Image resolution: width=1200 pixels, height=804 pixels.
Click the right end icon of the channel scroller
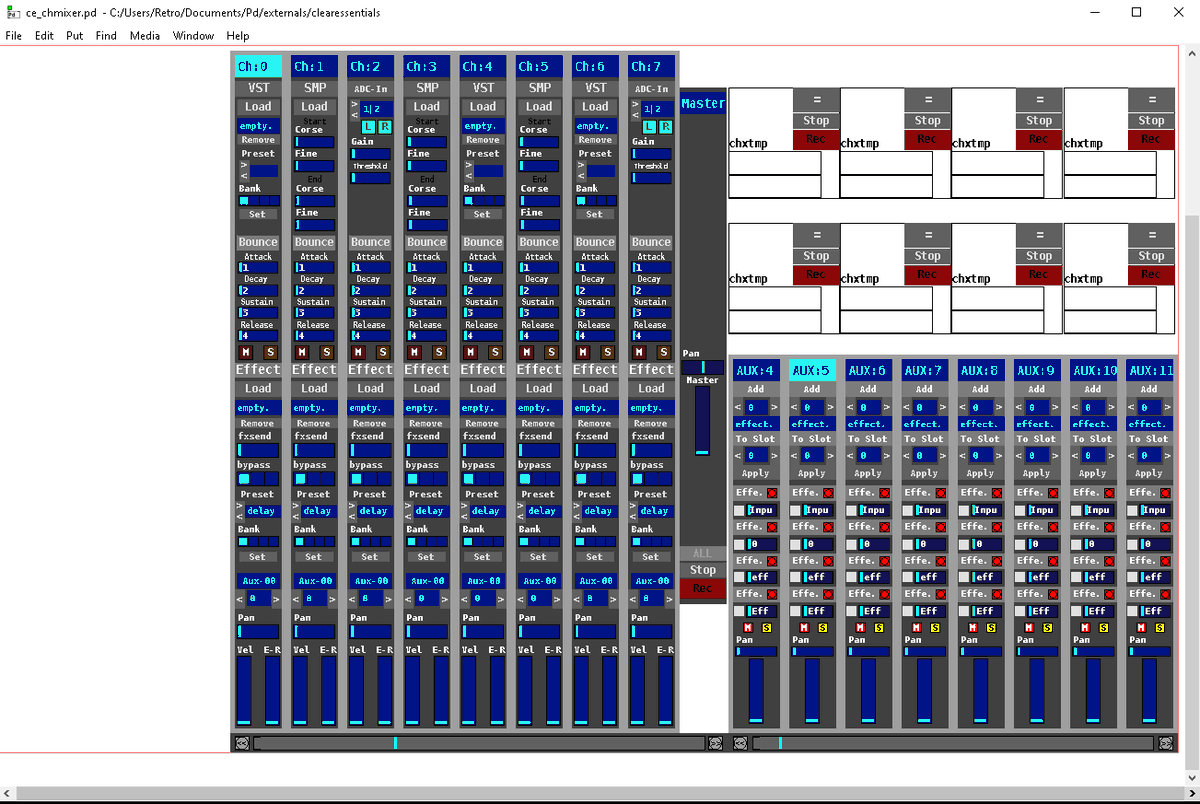click(715, 743)
